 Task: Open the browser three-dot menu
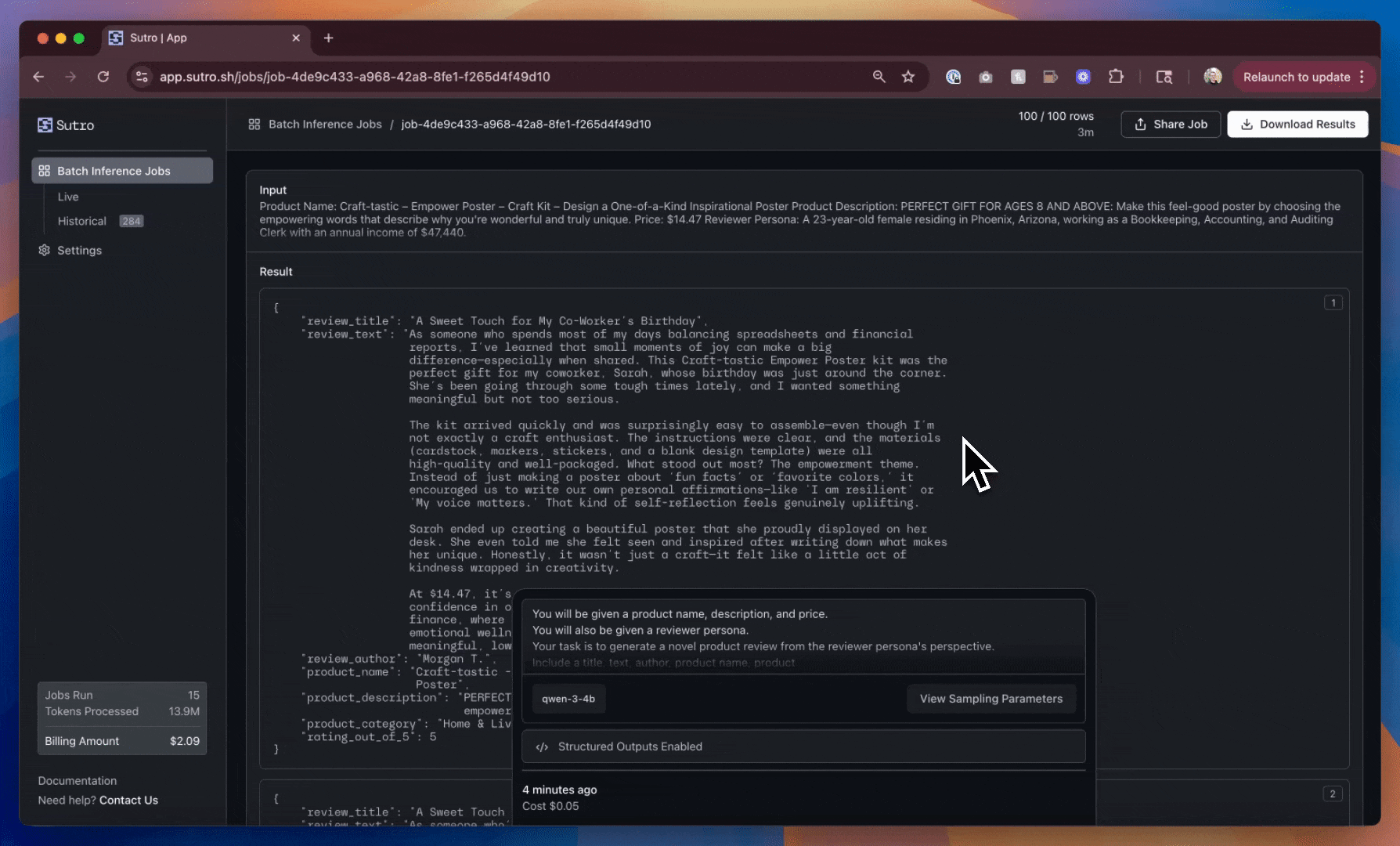[x=1362, y=77]
